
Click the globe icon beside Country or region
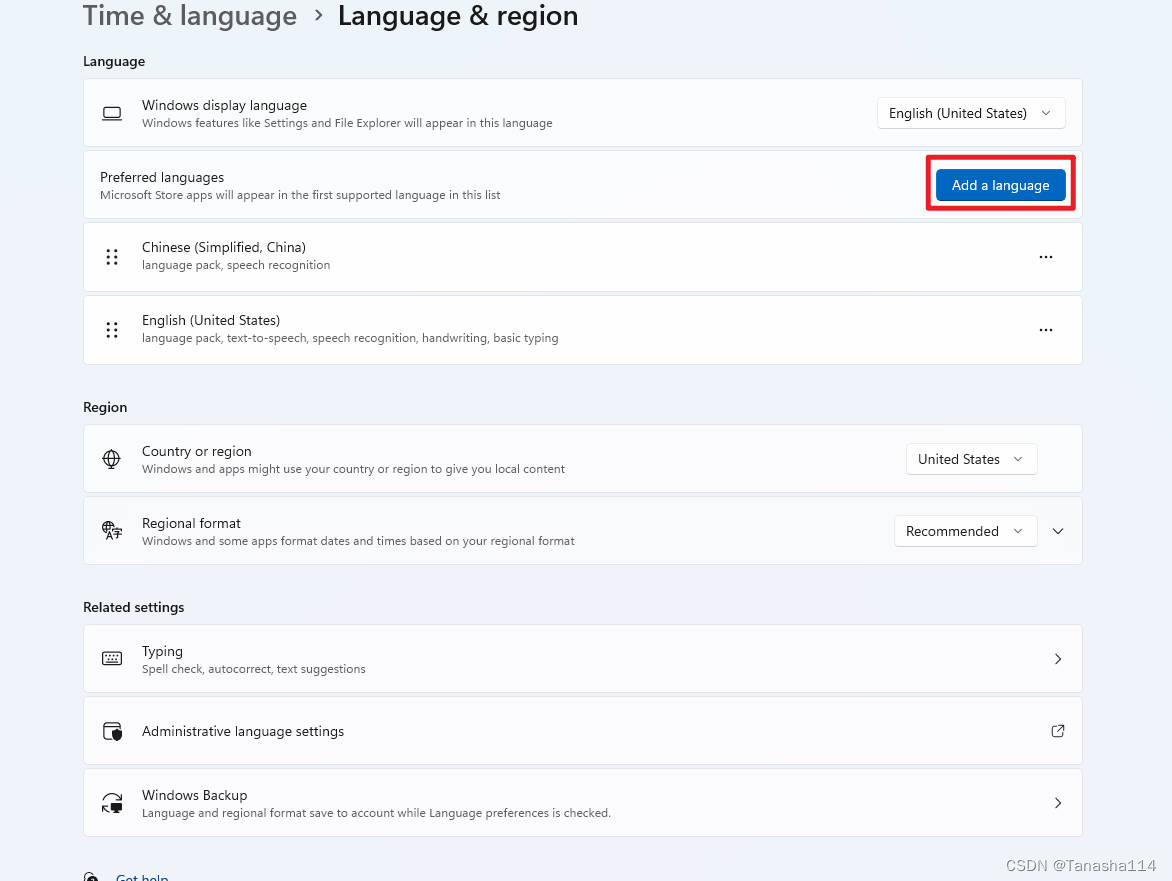(111, 459)
